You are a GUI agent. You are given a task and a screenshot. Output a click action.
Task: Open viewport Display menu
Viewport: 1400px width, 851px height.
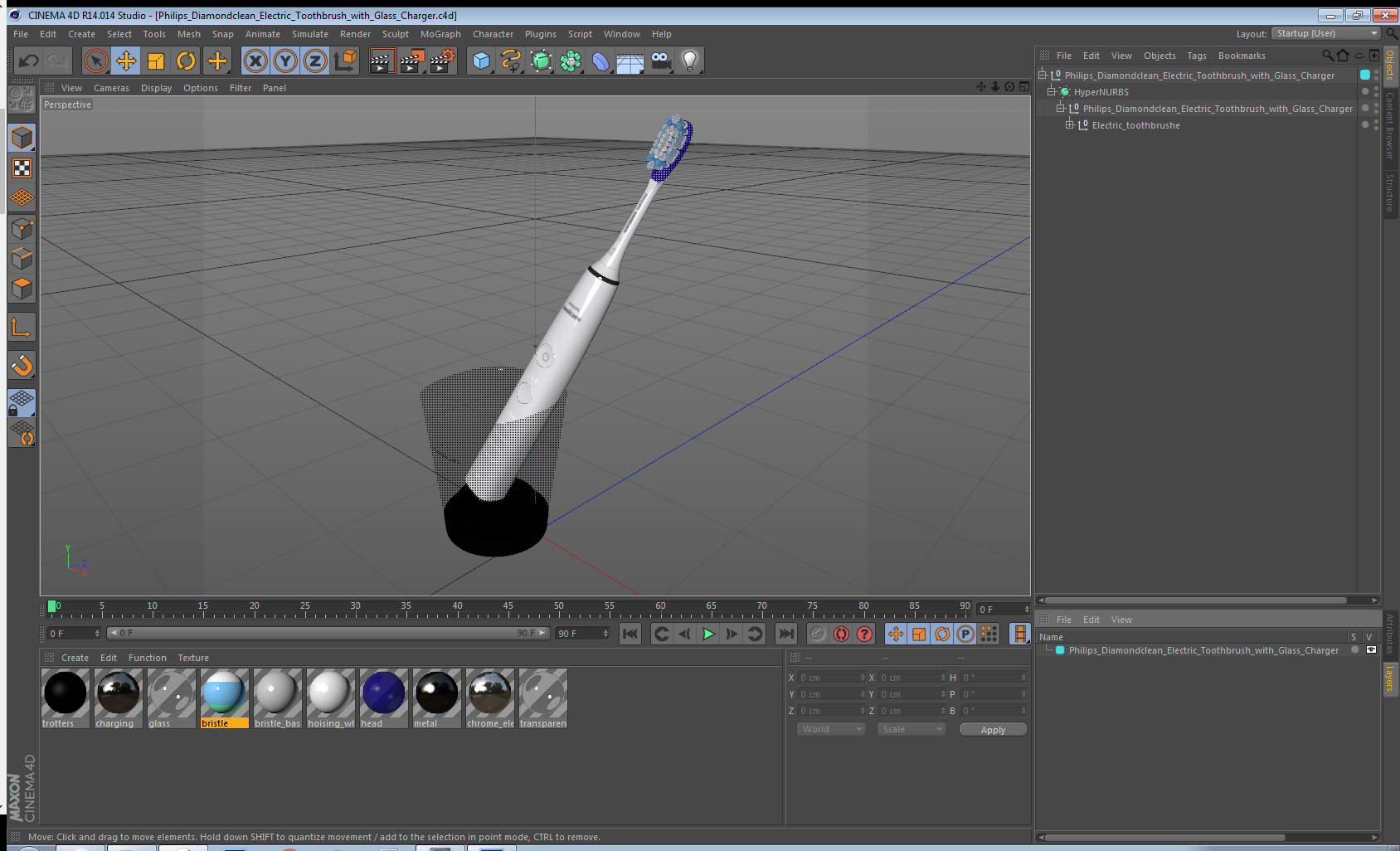[156, 88]
